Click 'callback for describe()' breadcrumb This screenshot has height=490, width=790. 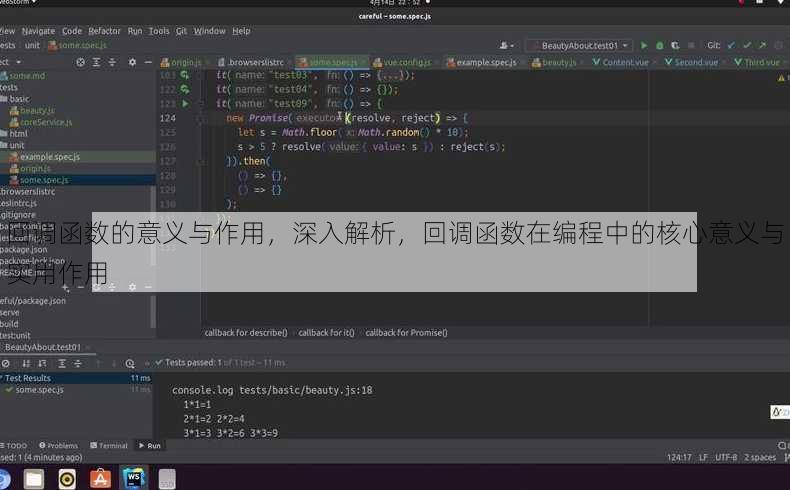point(246,333)
